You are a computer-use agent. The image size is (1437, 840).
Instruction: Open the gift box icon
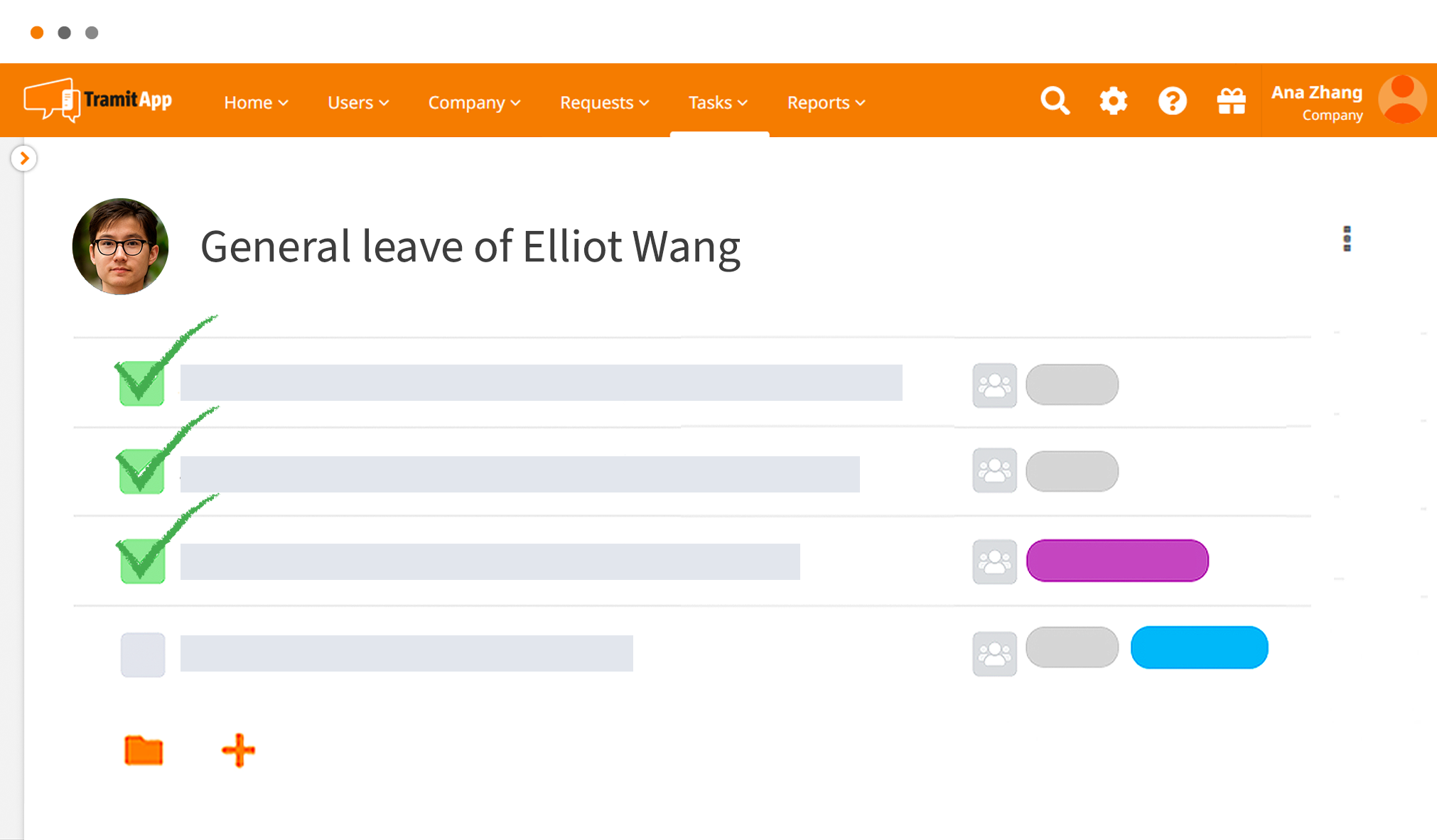(1231, 101)
